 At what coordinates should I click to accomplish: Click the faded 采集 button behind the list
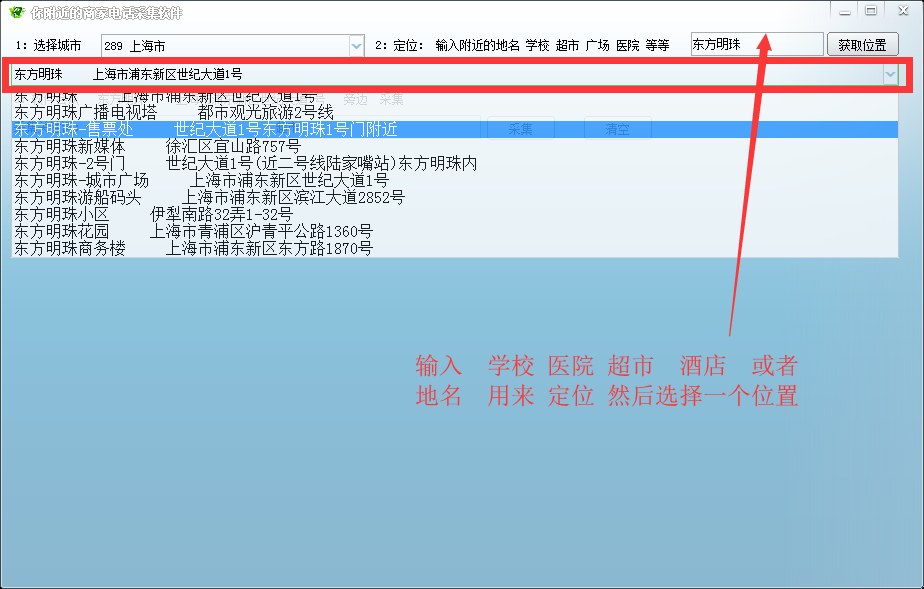520,129
